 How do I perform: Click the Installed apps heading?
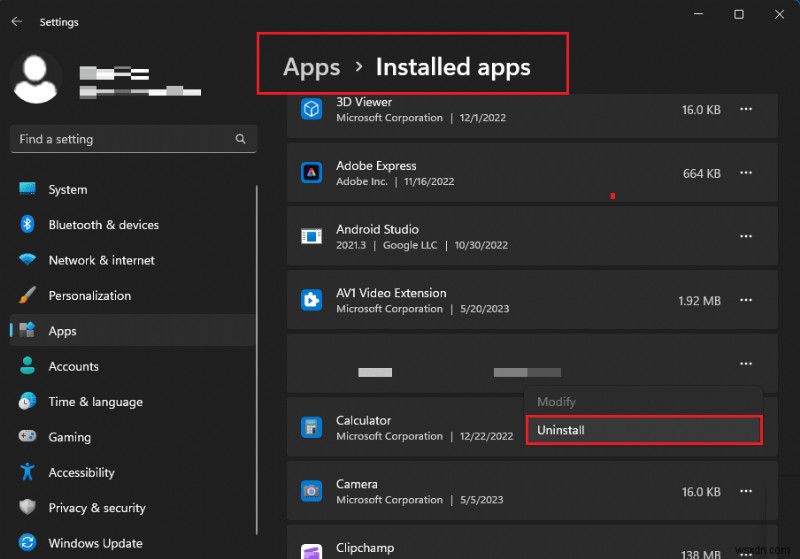pos(453,67)
